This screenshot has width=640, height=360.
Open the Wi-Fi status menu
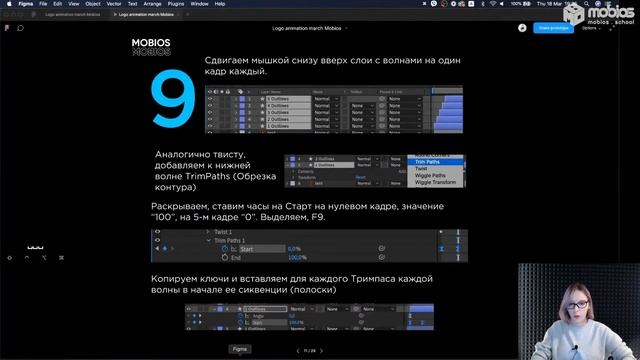click(x=493, y=4)
